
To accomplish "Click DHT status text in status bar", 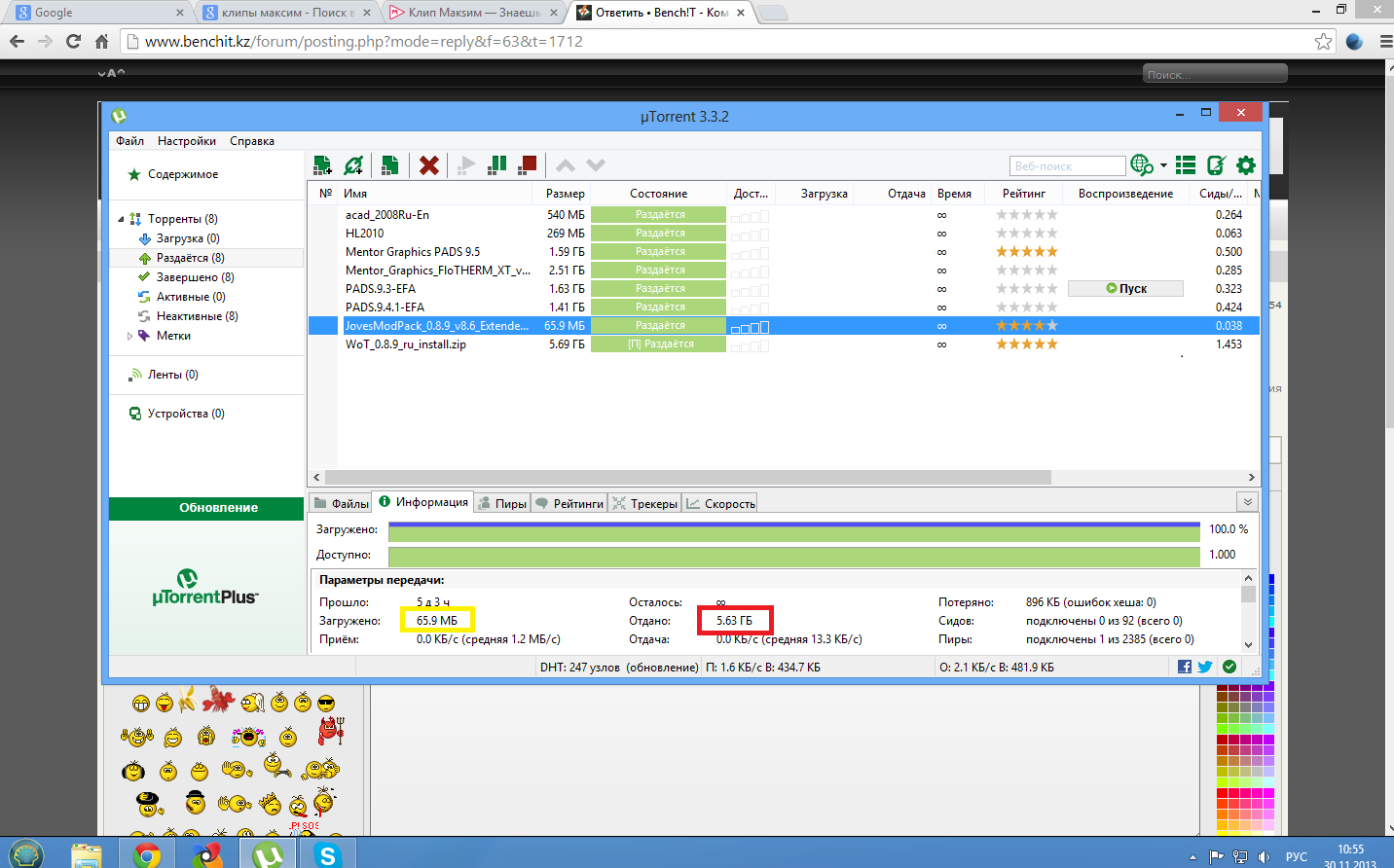I will pyautogui.click(x=619, y=668).
